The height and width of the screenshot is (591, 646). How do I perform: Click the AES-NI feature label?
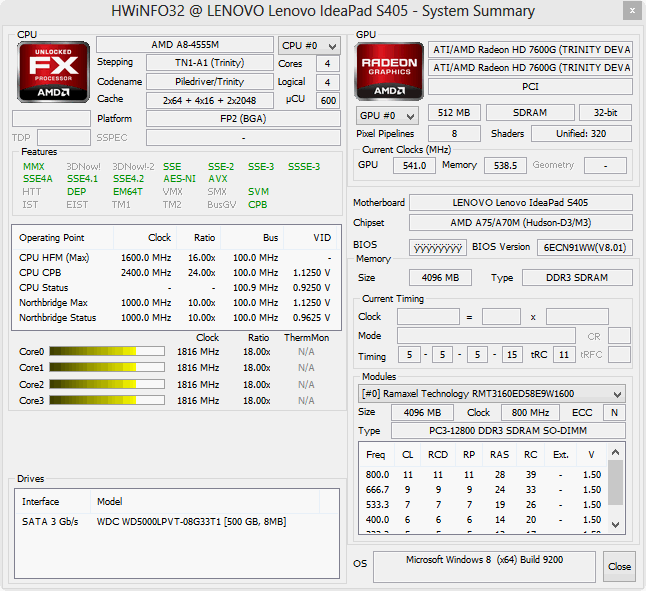179,179
